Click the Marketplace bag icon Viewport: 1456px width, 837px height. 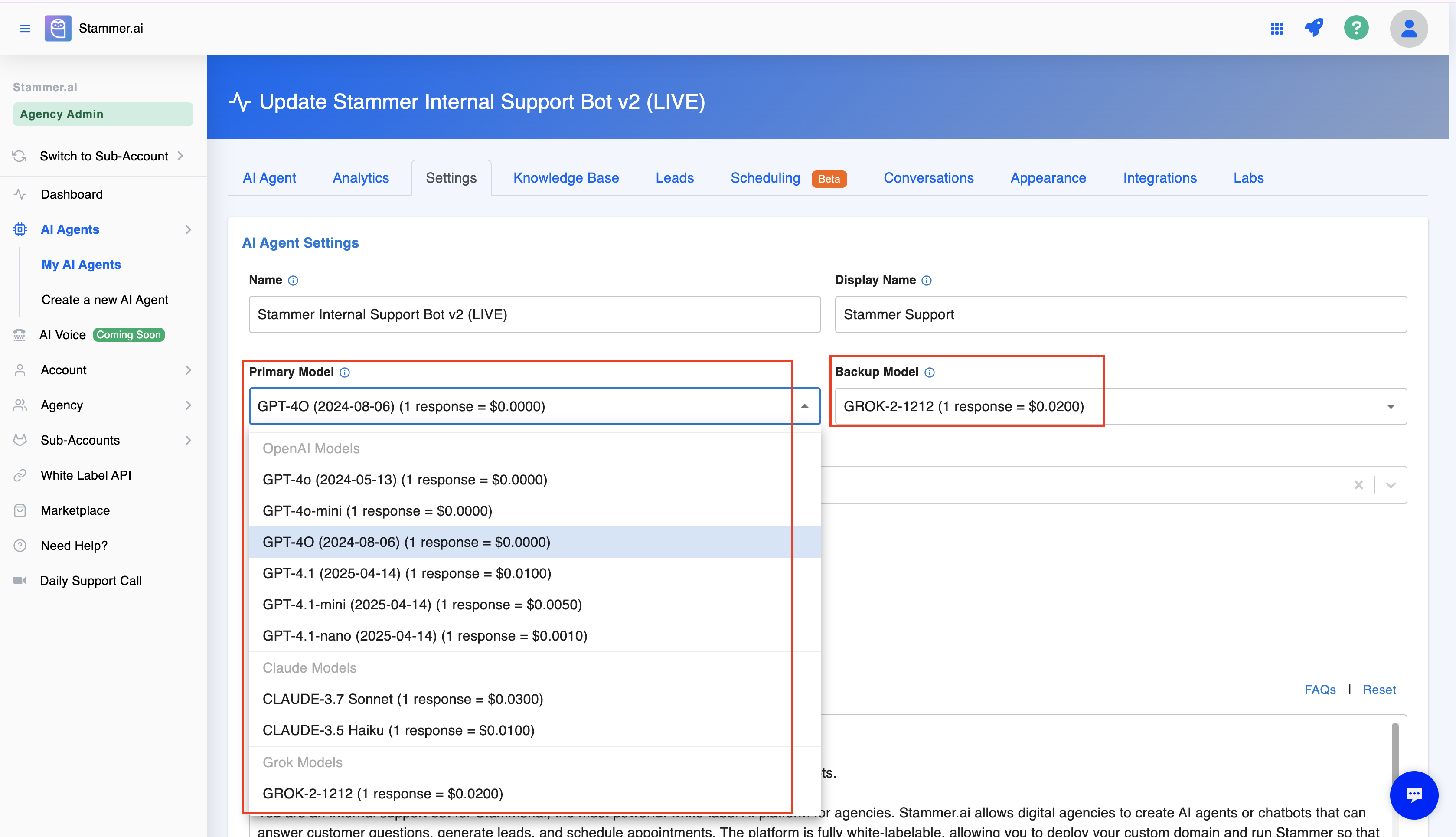click(20, 510)
